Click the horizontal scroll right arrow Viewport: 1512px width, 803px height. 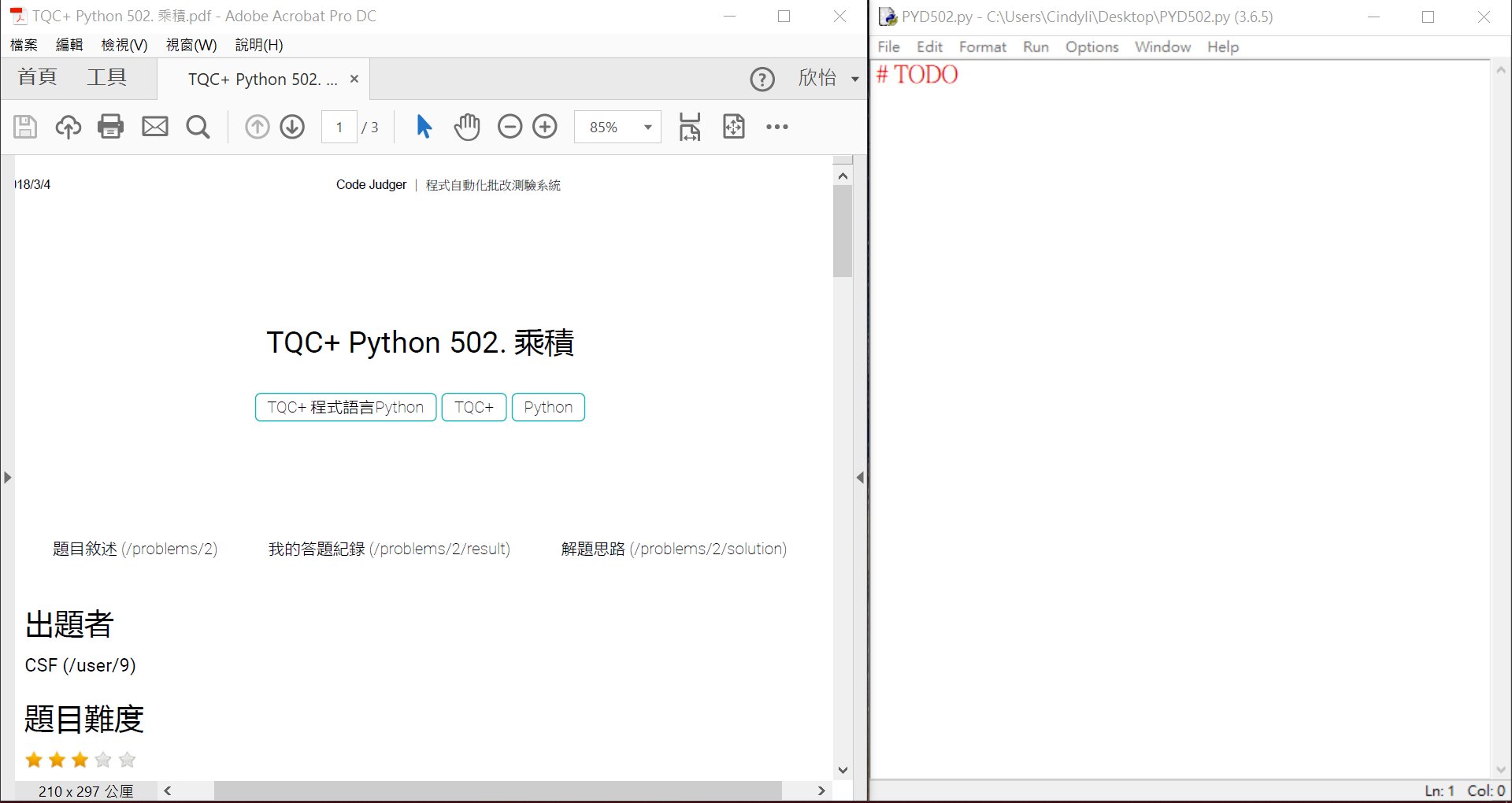(x=821, y=790)
